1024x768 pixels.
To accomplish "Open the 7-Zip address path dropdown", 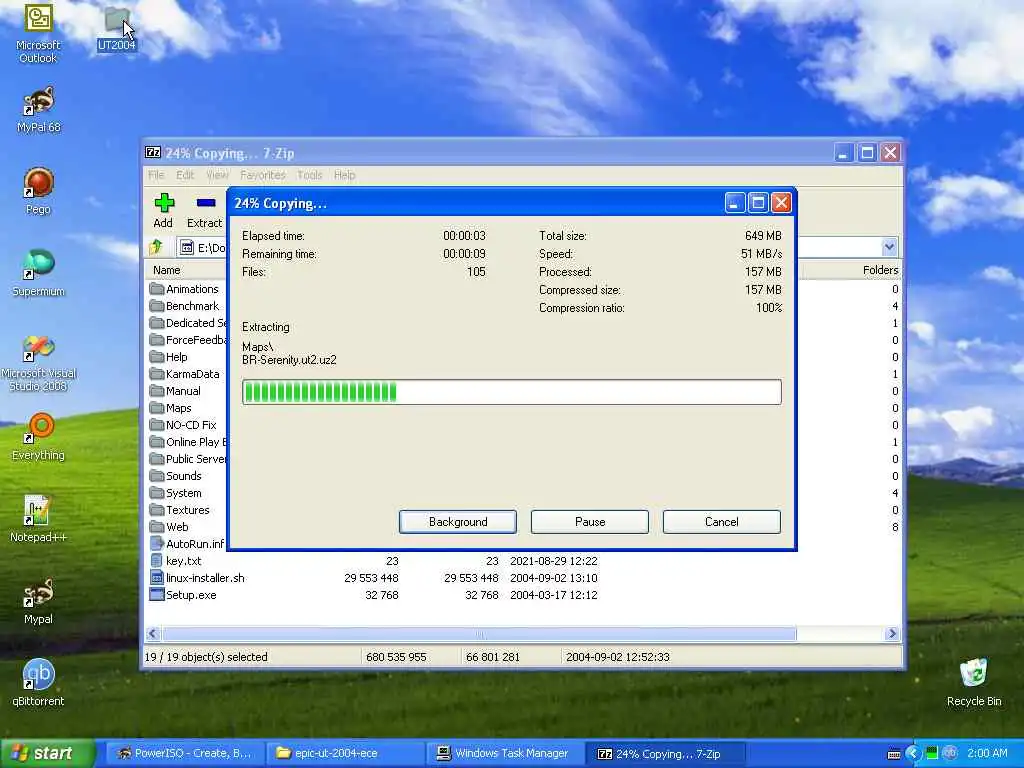I will click(889, 247).
